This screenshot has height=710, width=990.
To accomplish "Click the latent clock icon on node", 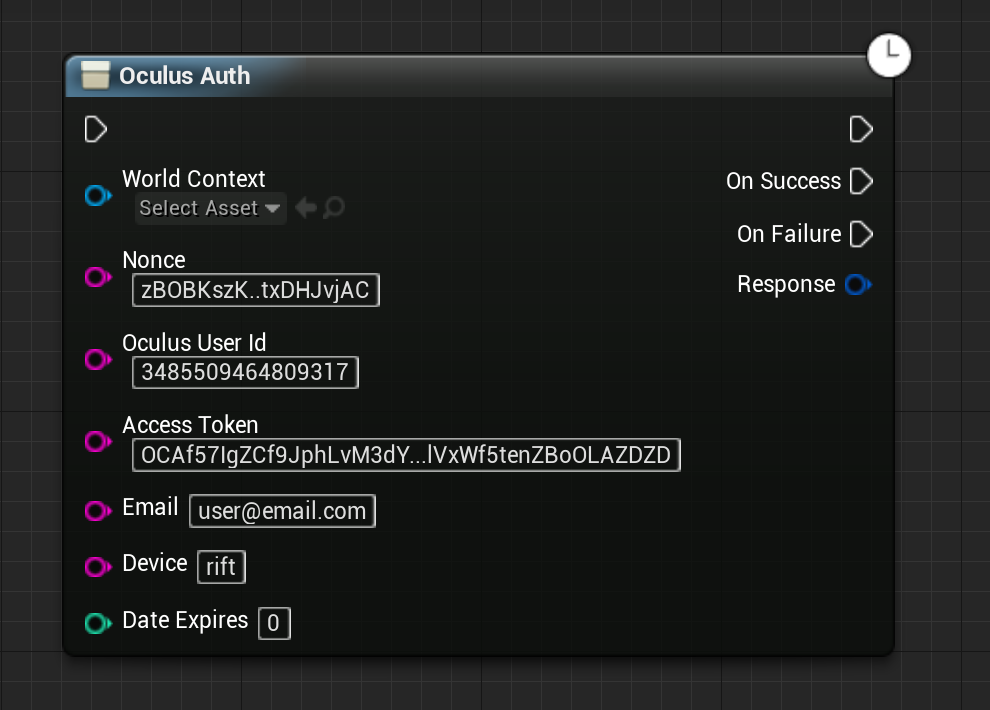I will (889, 55).
